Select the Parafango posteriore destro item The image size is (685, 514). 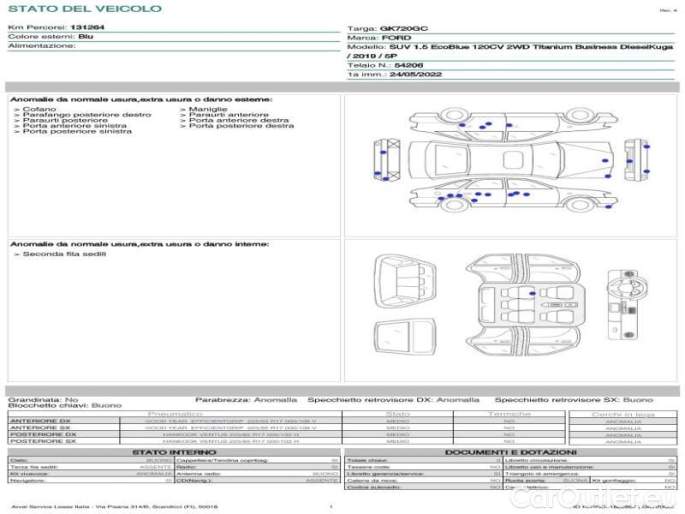click(87, 115)
